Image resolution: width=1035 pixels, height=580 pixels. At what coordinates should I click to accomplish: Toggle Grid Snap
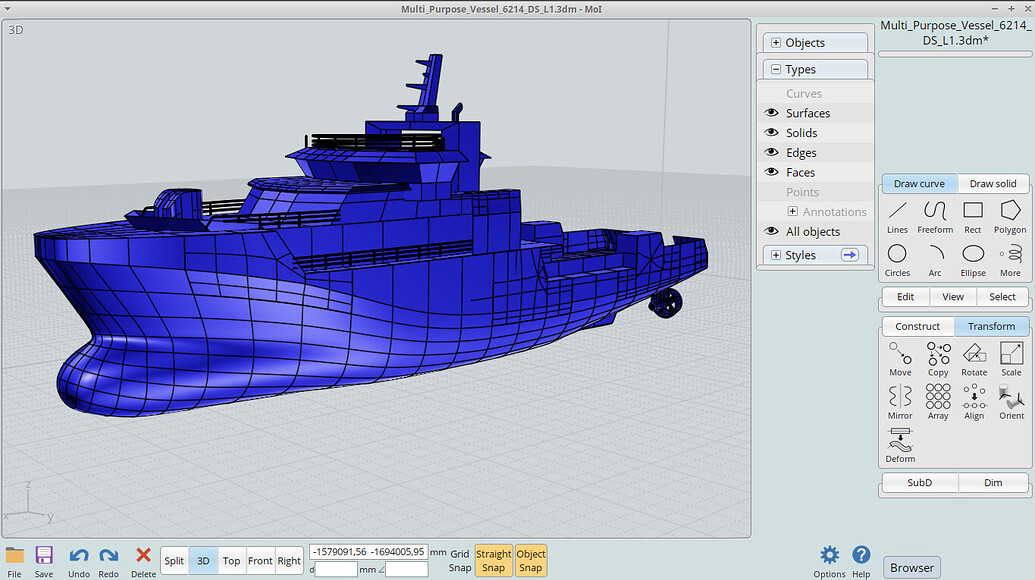click(459, 561)
